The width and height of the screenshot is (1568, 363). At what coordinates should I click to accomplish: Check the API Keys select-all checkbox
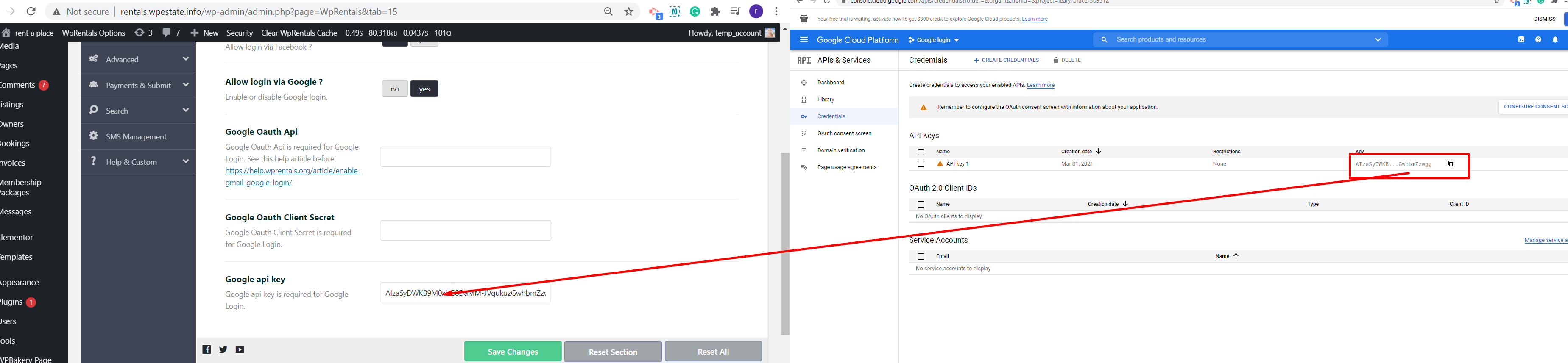[921, 152]
